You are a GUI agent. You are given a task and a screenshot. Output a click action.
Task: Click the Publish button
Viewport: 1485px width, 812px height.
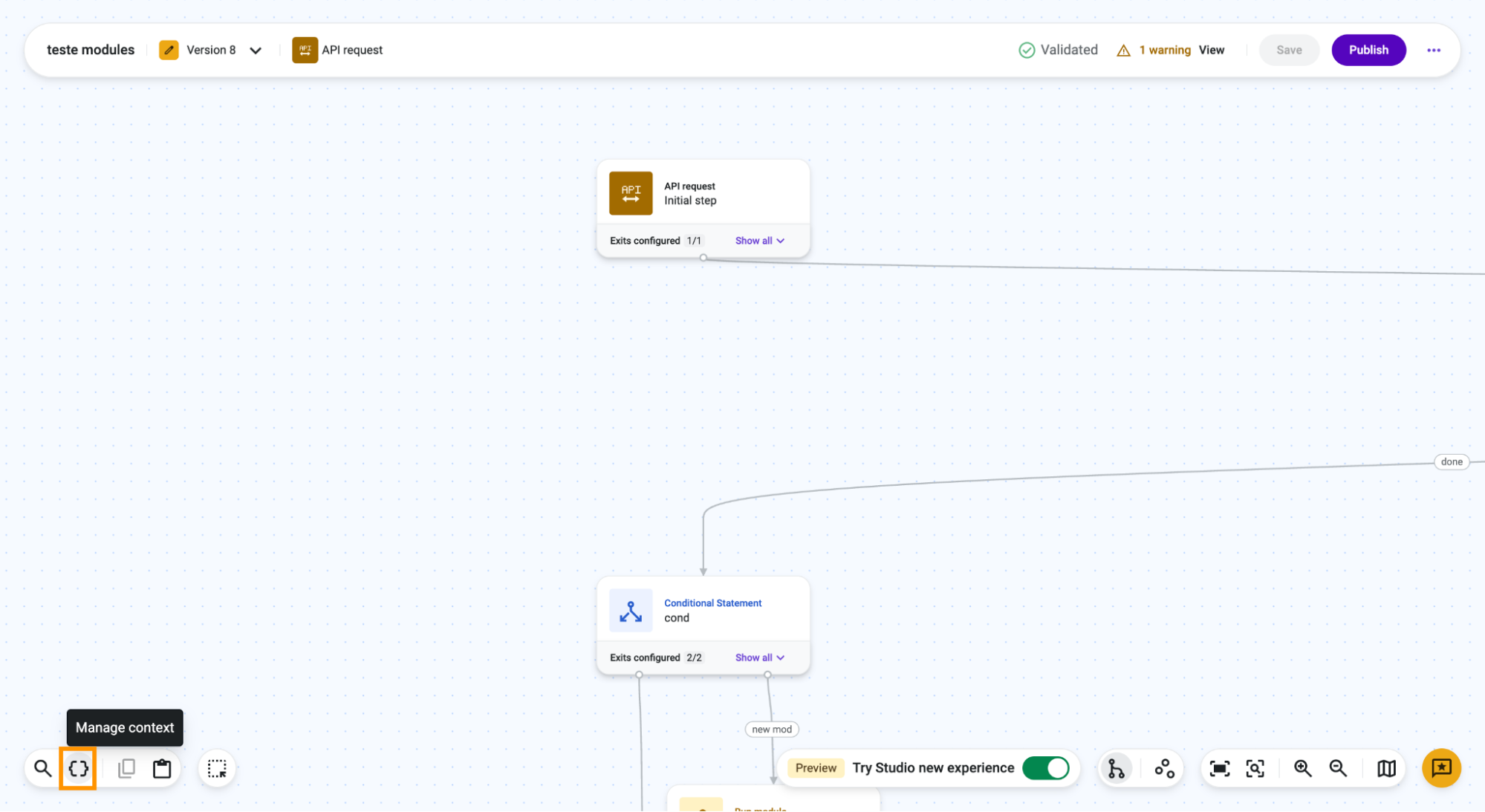1368,50
